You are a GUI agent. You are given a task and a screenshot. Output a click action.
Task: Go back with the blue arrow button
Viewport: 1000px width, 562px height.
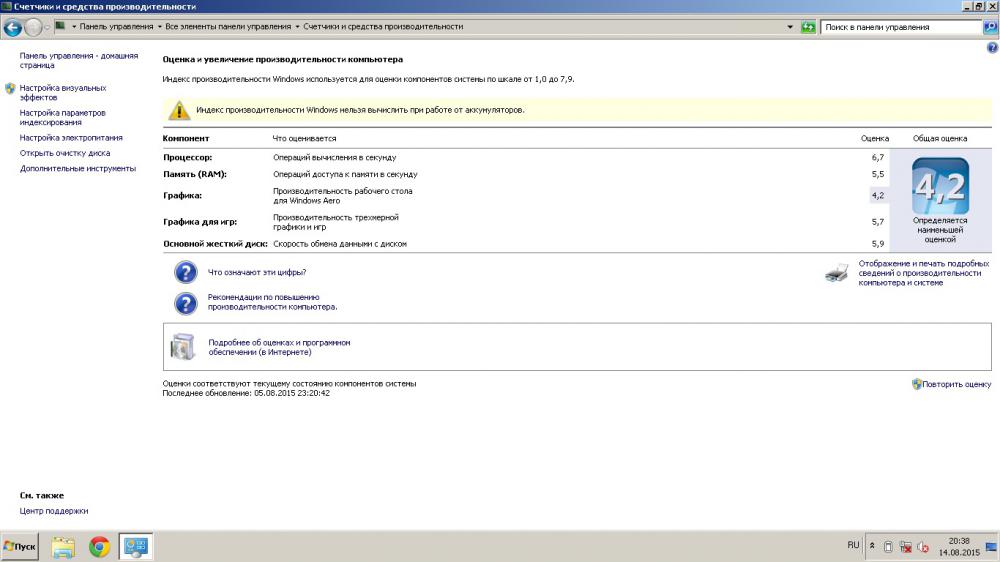coord(13,27)
